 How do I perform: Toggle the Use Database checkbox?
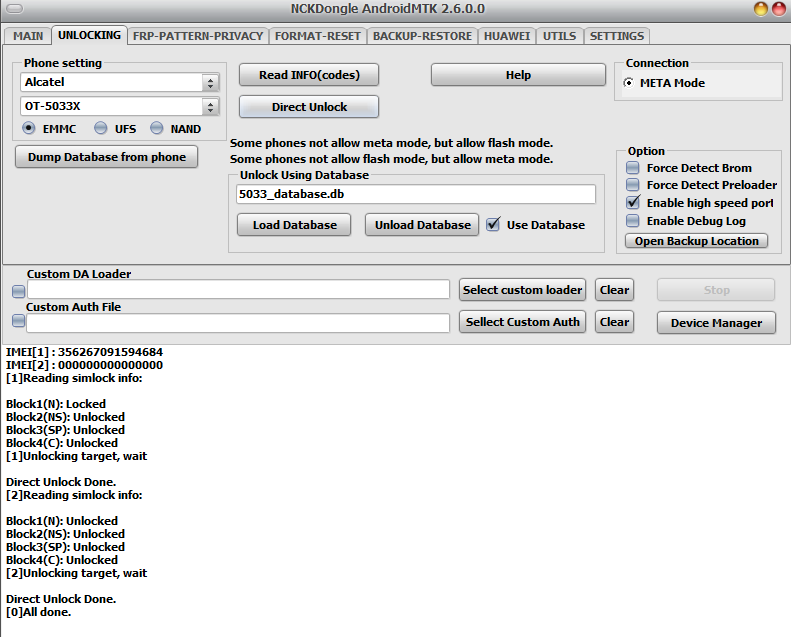point(493,224)
